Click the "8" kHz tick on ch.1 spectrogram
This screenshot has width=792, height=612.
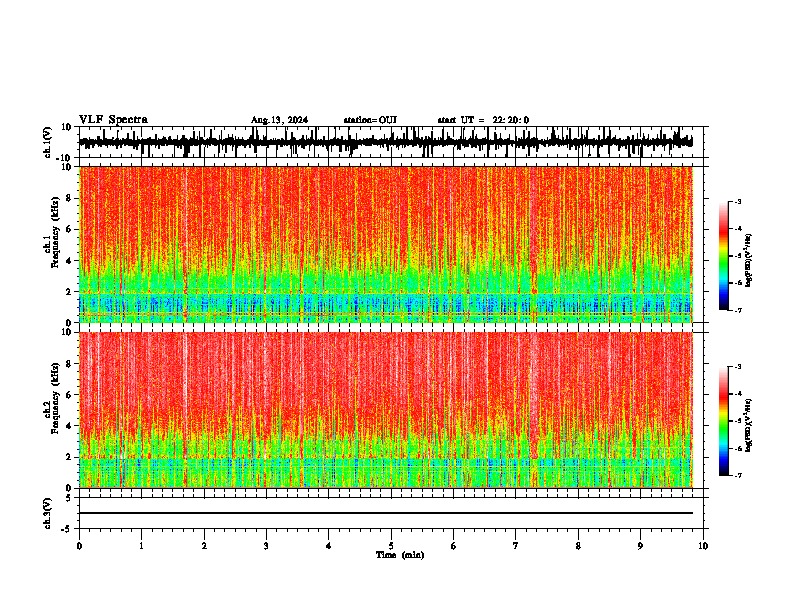click(69, 198)
